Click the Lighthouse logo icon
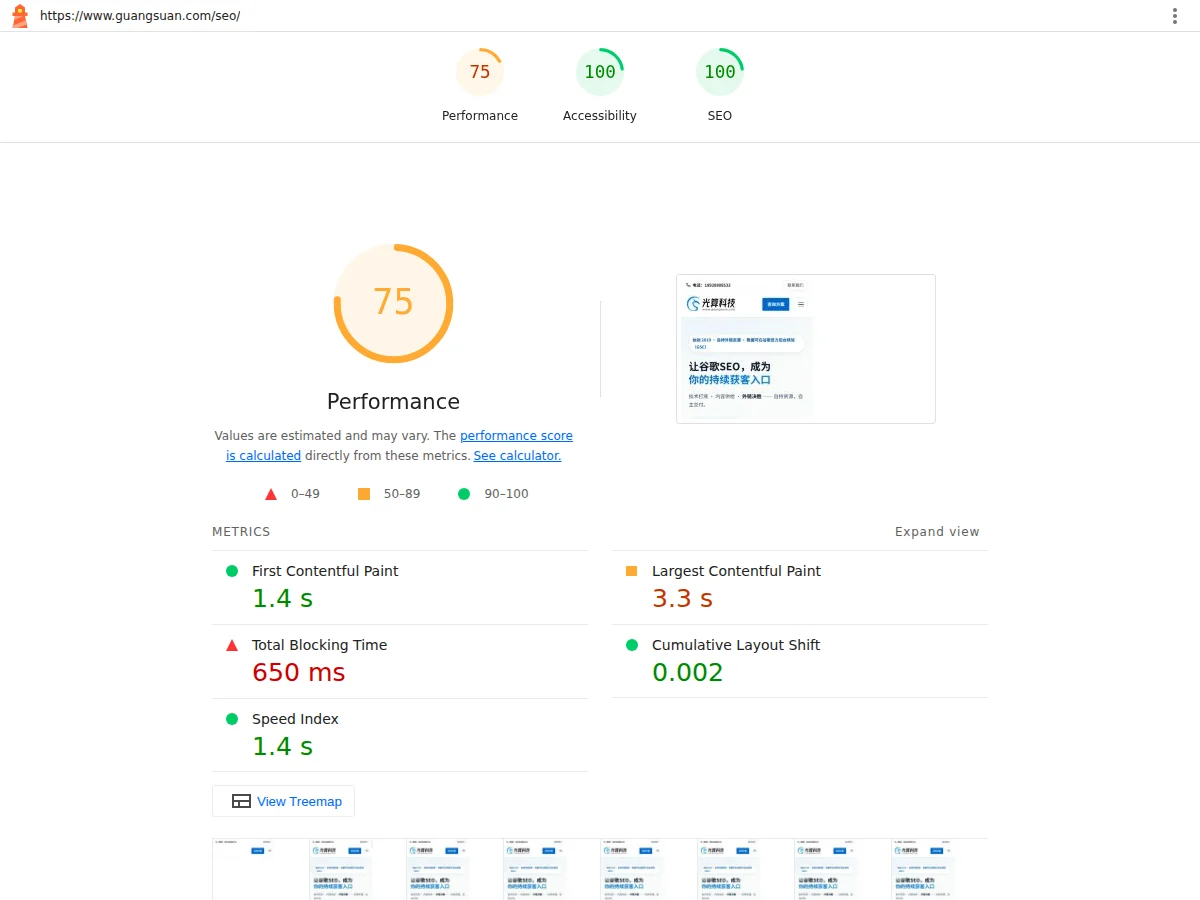This screenshot has width=1200, height=900. coord(20,16)
